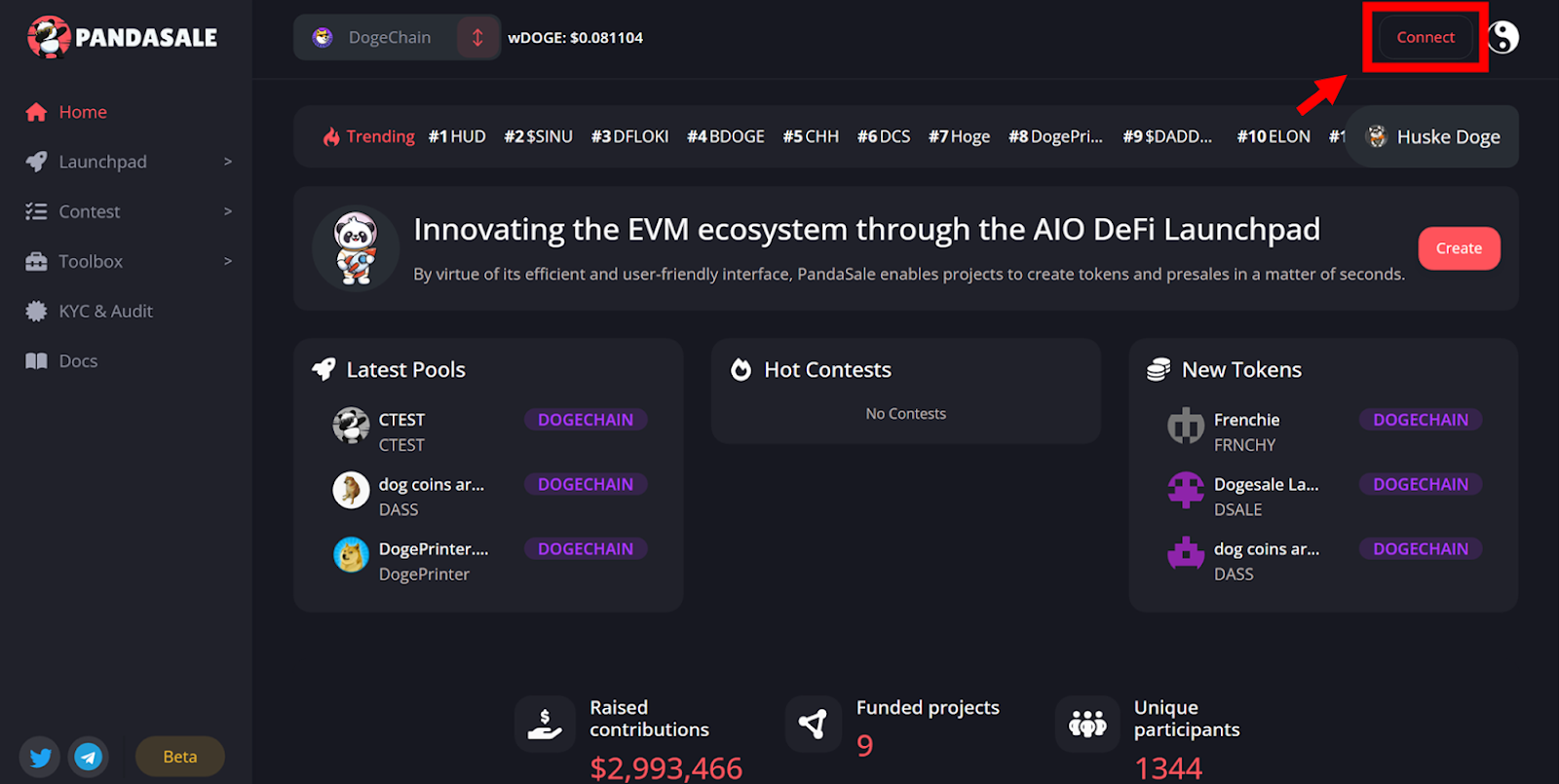This screenshot has width=1559, height=784.
Task: Open the Telegram link
Action: point(89,757)
